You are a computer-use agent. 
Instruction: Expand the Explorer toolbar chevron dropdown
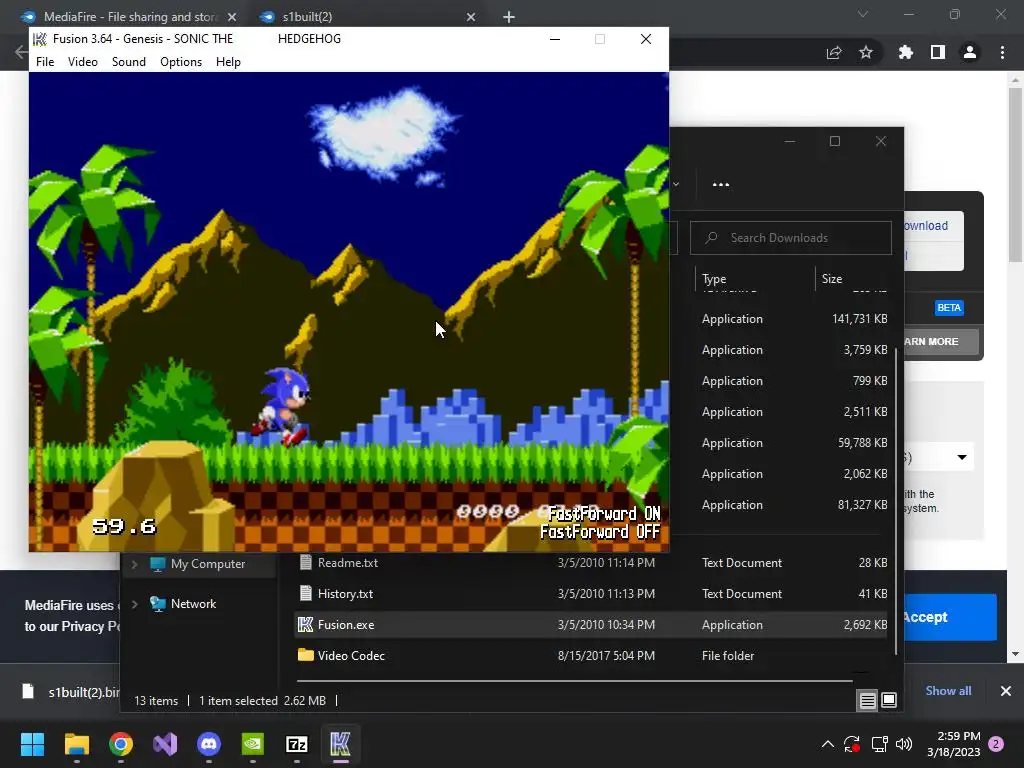(676, 184)
